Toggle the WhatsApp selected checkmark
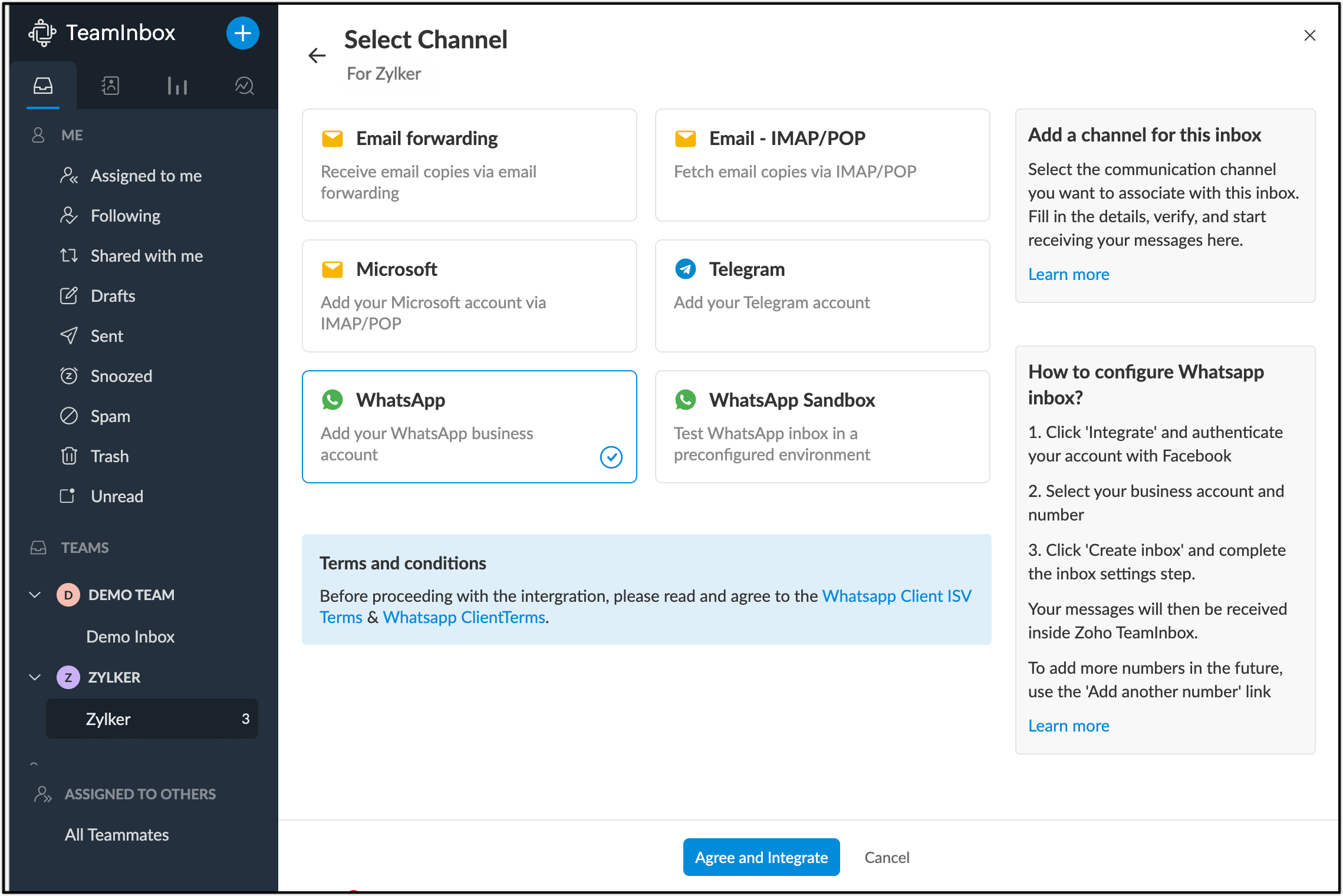Image resolution: width=1343 pixels, height=896 pixels. coord(611,457)
